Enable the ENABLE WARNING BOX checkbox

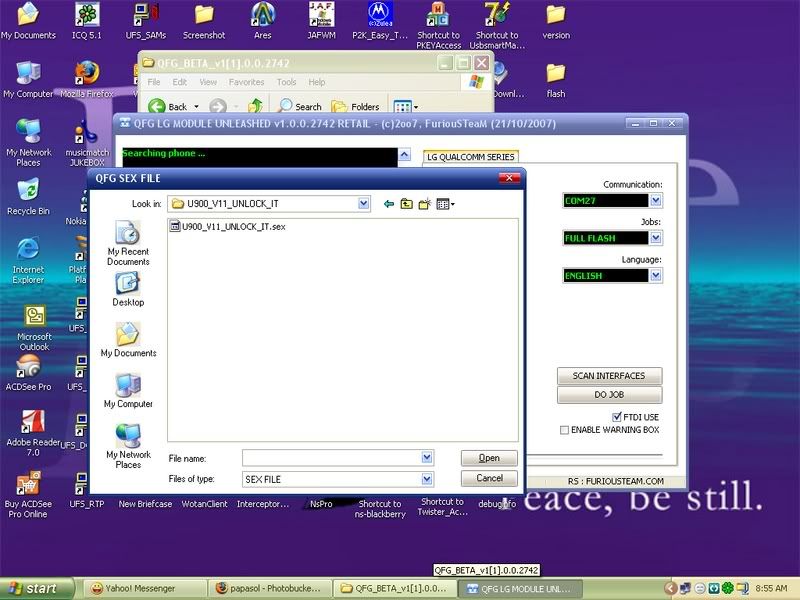click(564, 430)
